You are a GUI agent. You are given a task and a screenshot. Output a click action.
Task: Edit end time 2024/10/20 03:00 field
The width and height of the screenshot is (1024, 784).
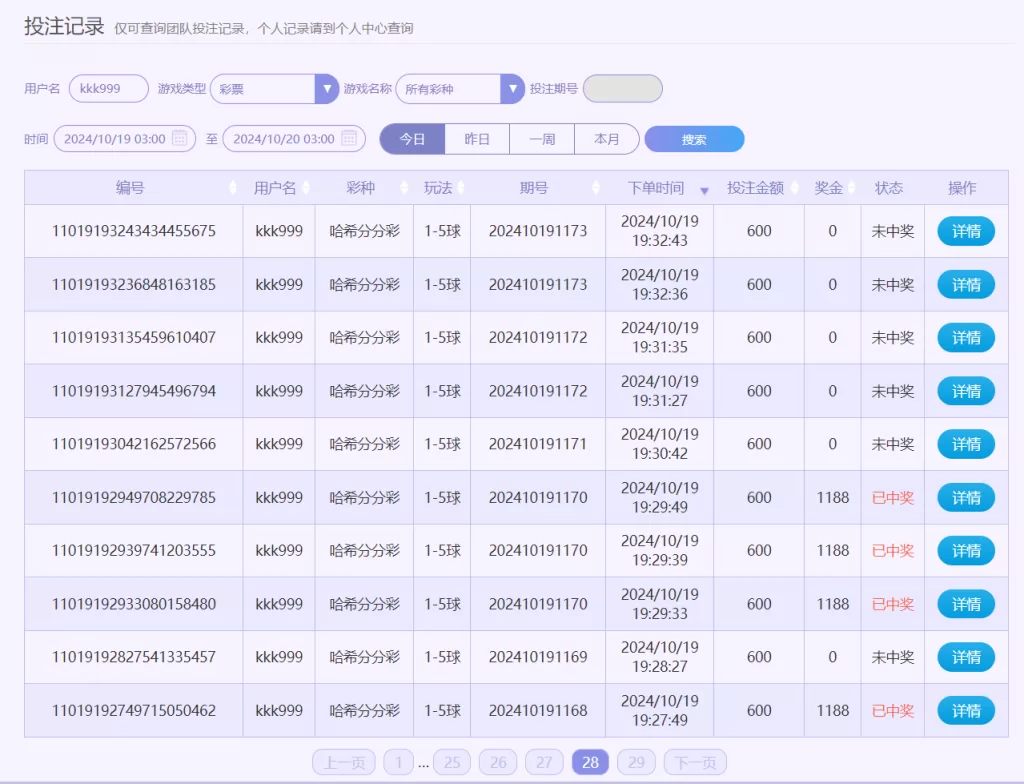pyautogui.click(x=294, y=139)
